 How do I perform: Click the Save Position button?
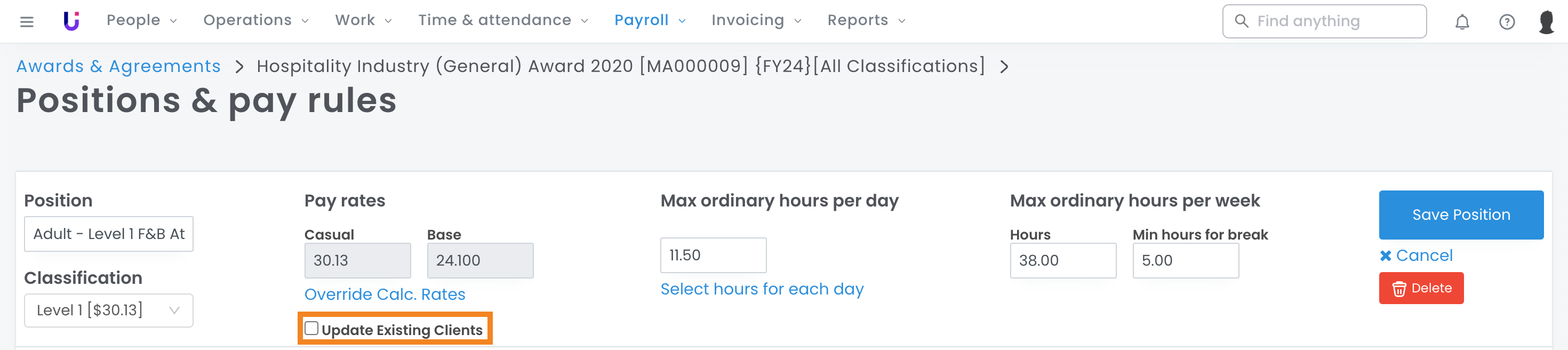click(x=1460, y=215)
